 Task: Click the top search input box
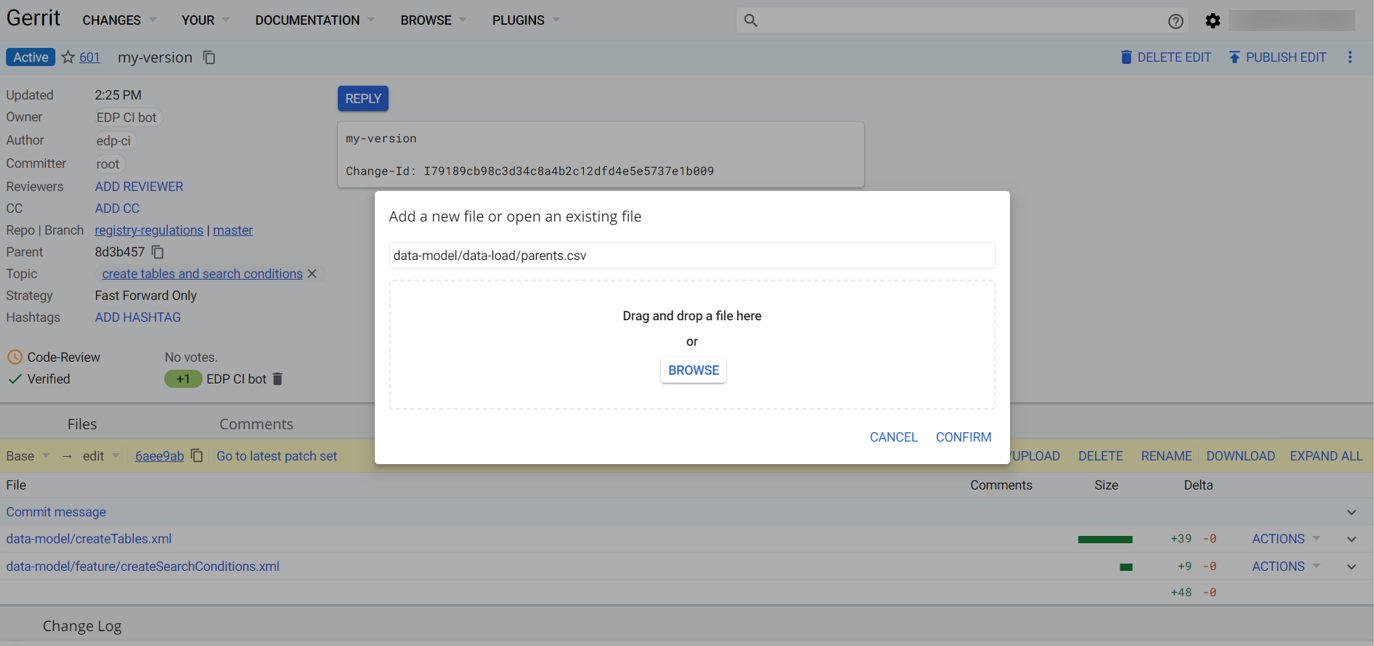point(962,20)
